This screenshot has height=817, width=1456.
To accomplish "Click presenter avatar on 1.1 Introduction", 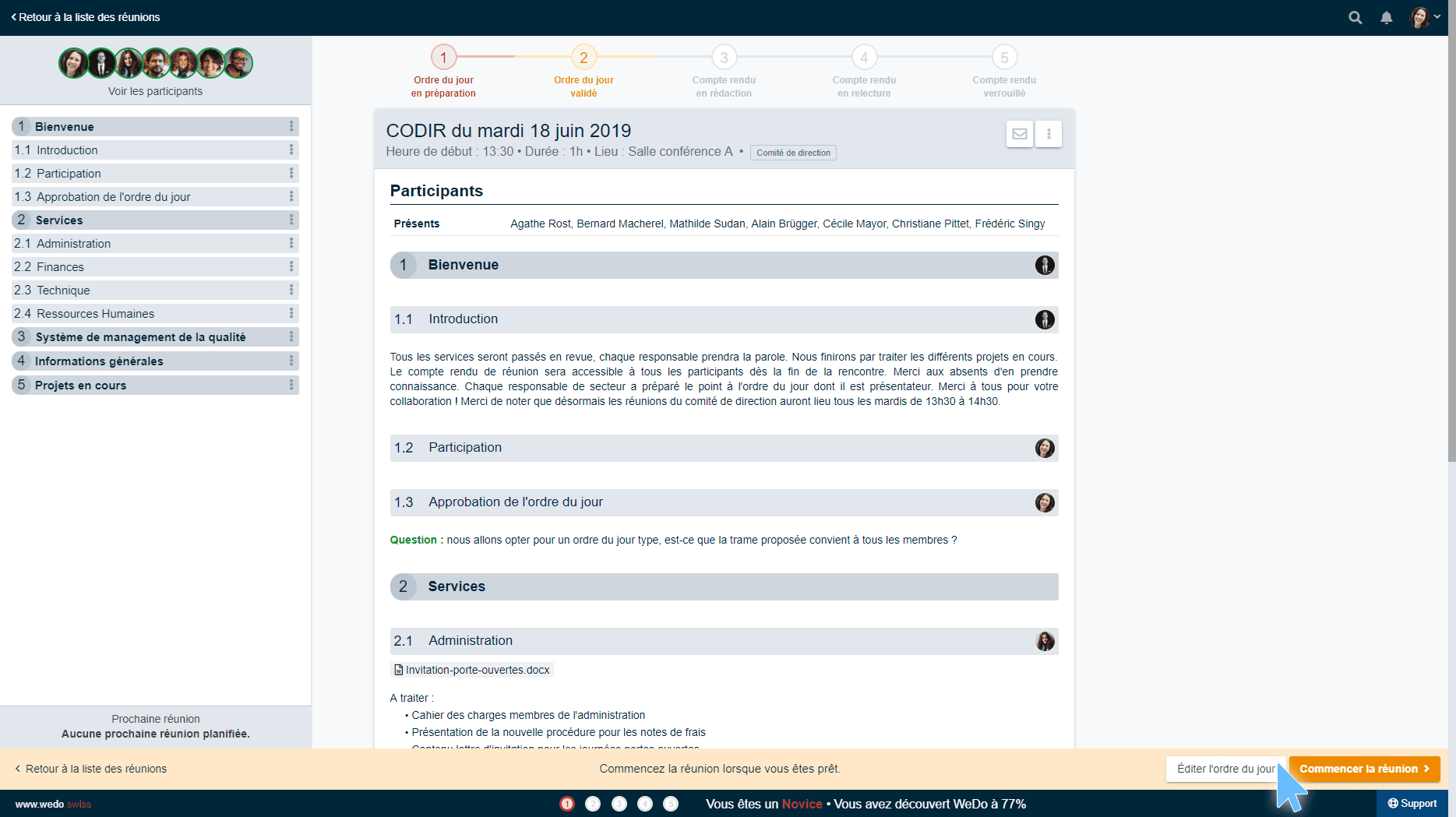I will pos(1045,319).
